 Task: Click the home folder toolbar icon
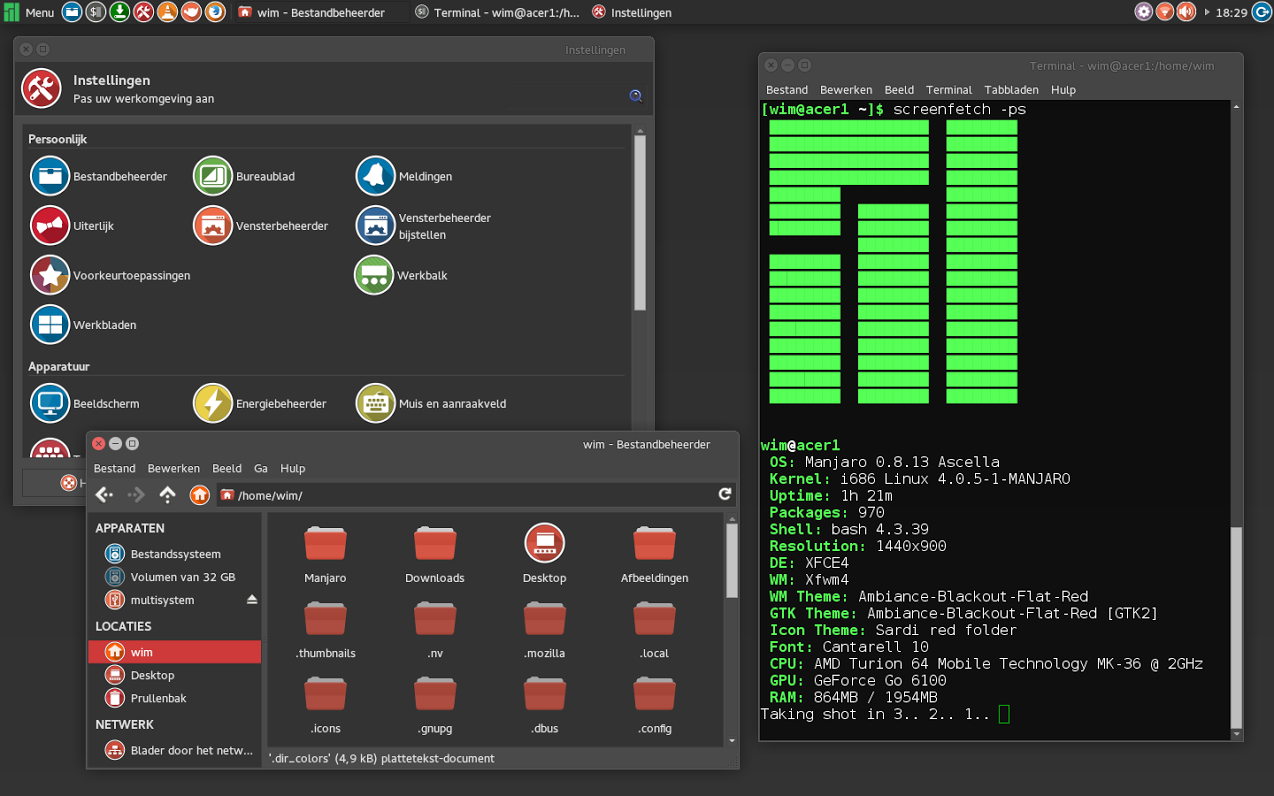point(200,495)
